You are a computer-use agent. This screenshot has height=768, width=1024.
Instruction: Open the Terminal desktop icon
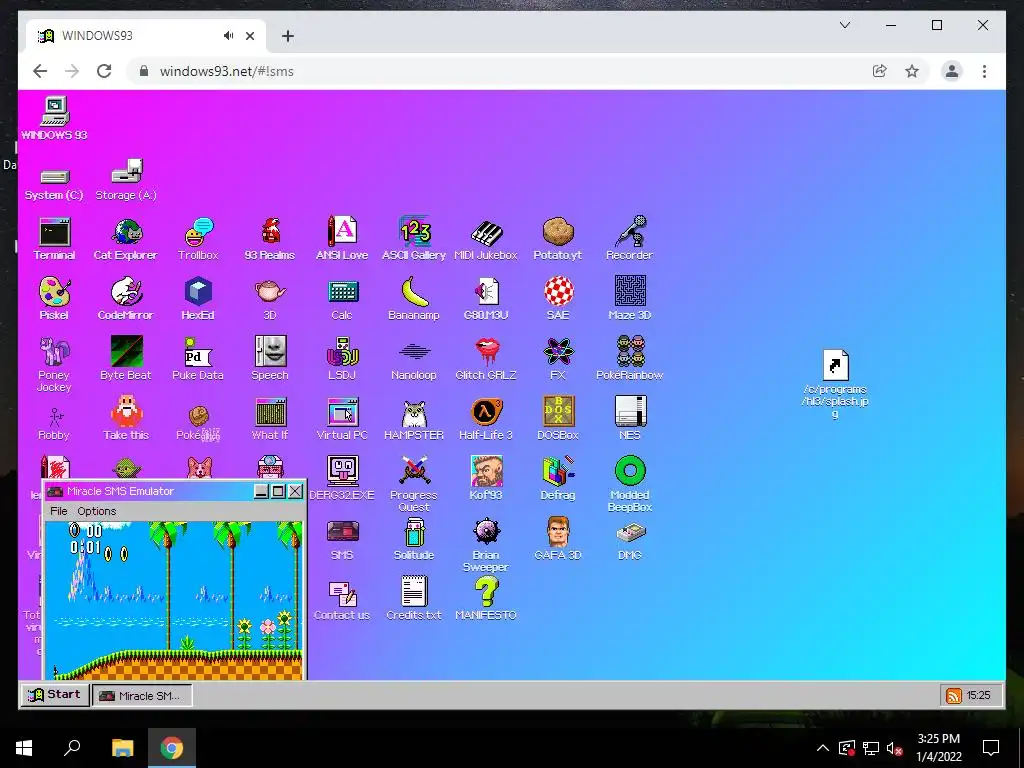click(x=54, y=239)
